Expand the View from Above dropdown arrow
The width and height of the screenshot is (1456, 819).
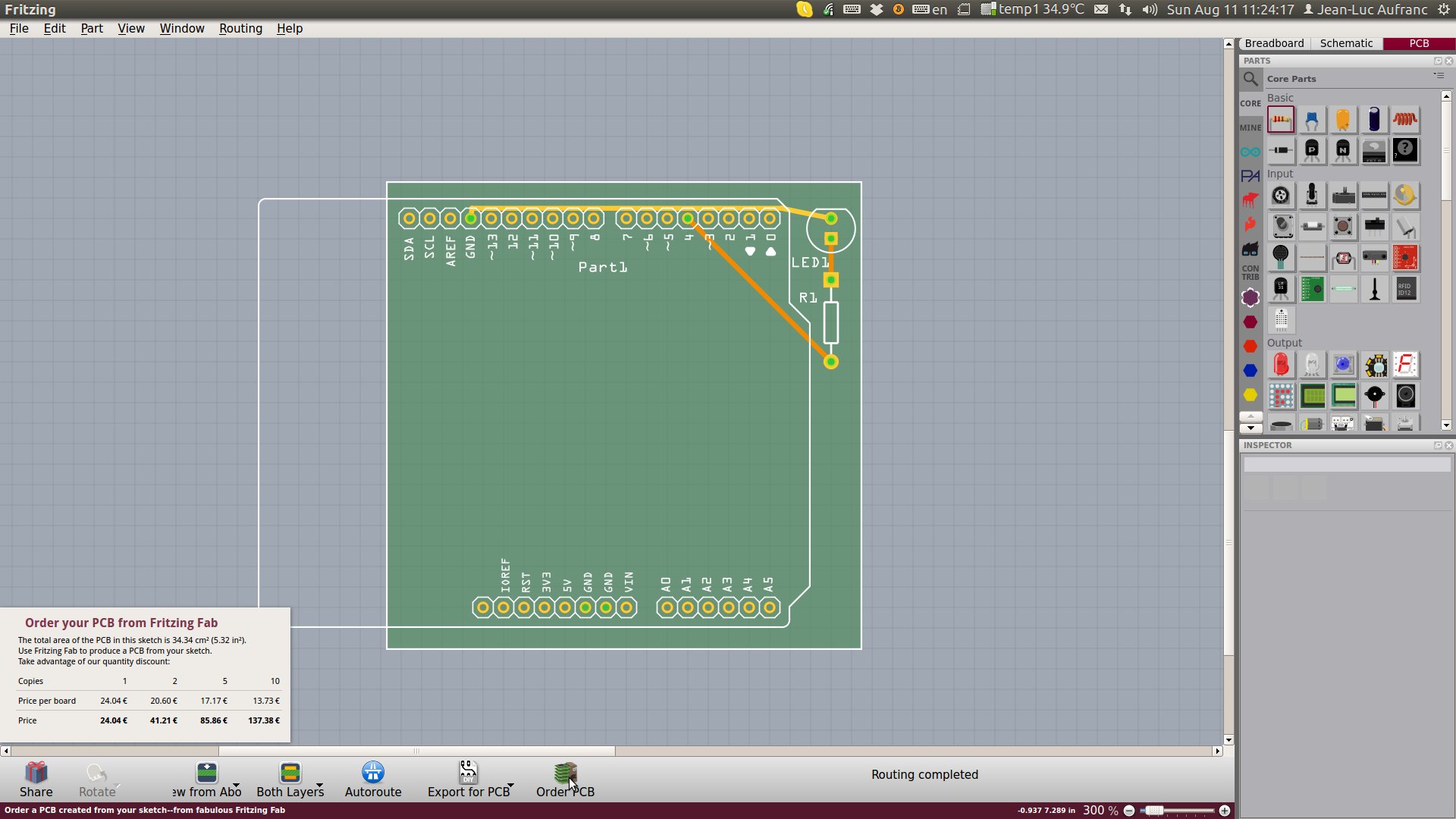point(237,786)
